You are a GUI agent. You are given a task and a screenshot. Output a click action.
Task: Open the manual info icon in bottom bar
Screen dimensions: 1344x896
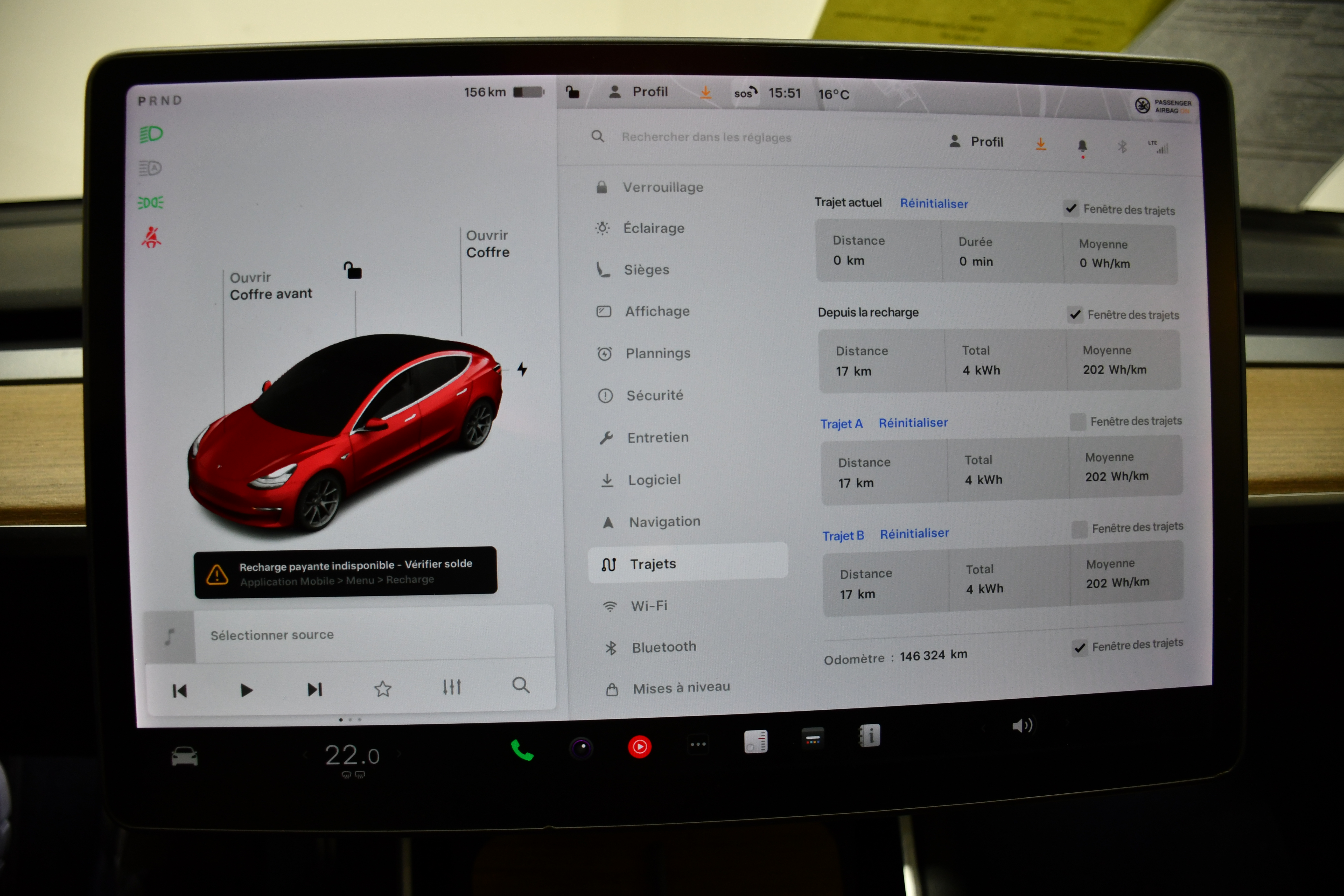click(869, 735)
